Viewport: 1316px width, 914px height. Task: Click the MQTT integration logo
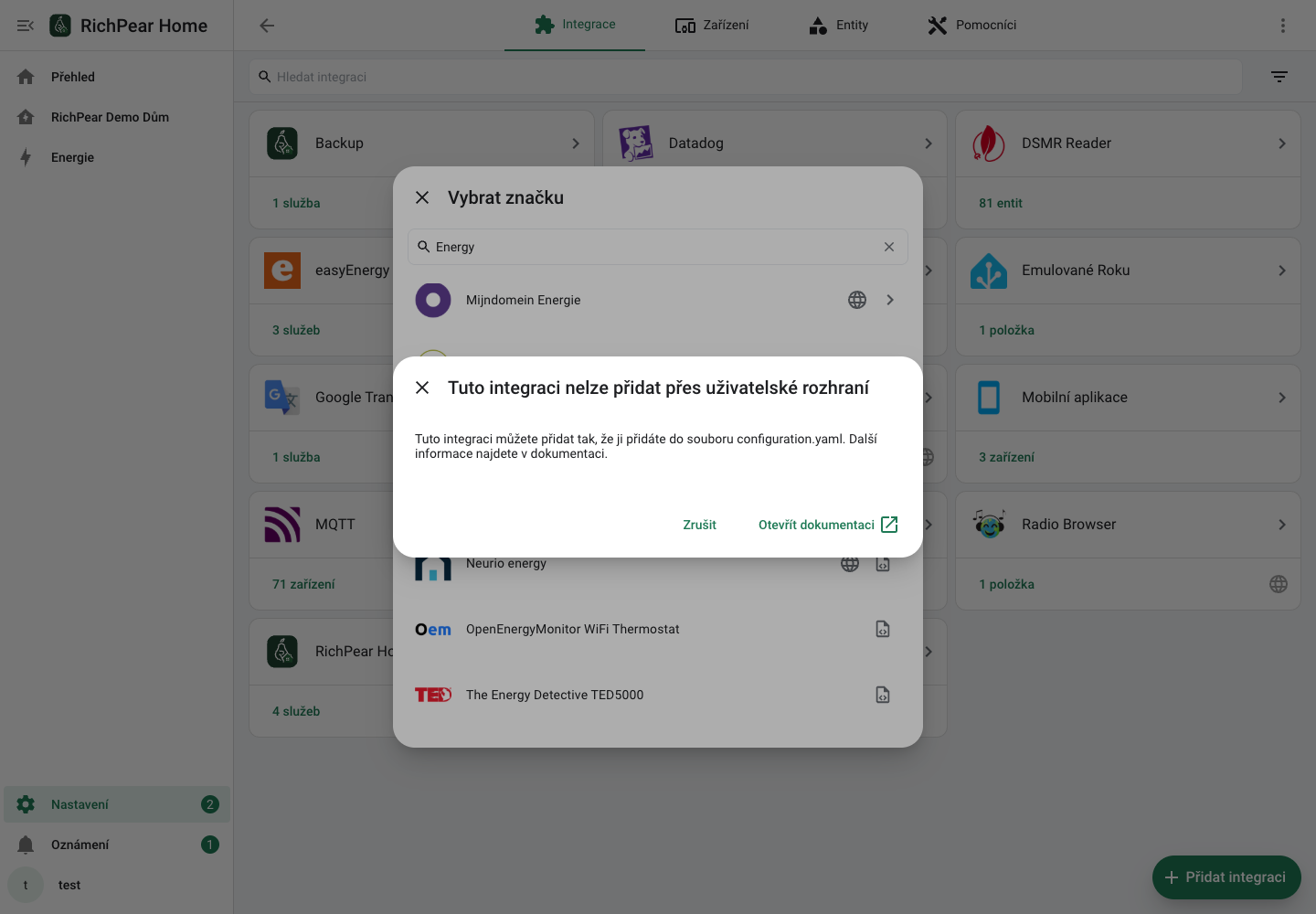282,525
